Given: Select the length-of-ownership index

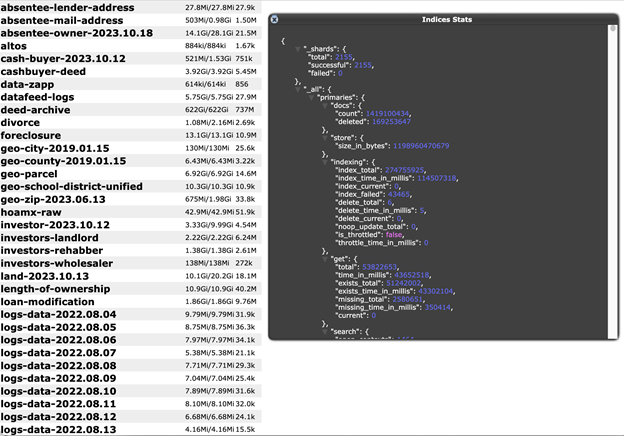Looking at the screenshot, I should point(131,288).
